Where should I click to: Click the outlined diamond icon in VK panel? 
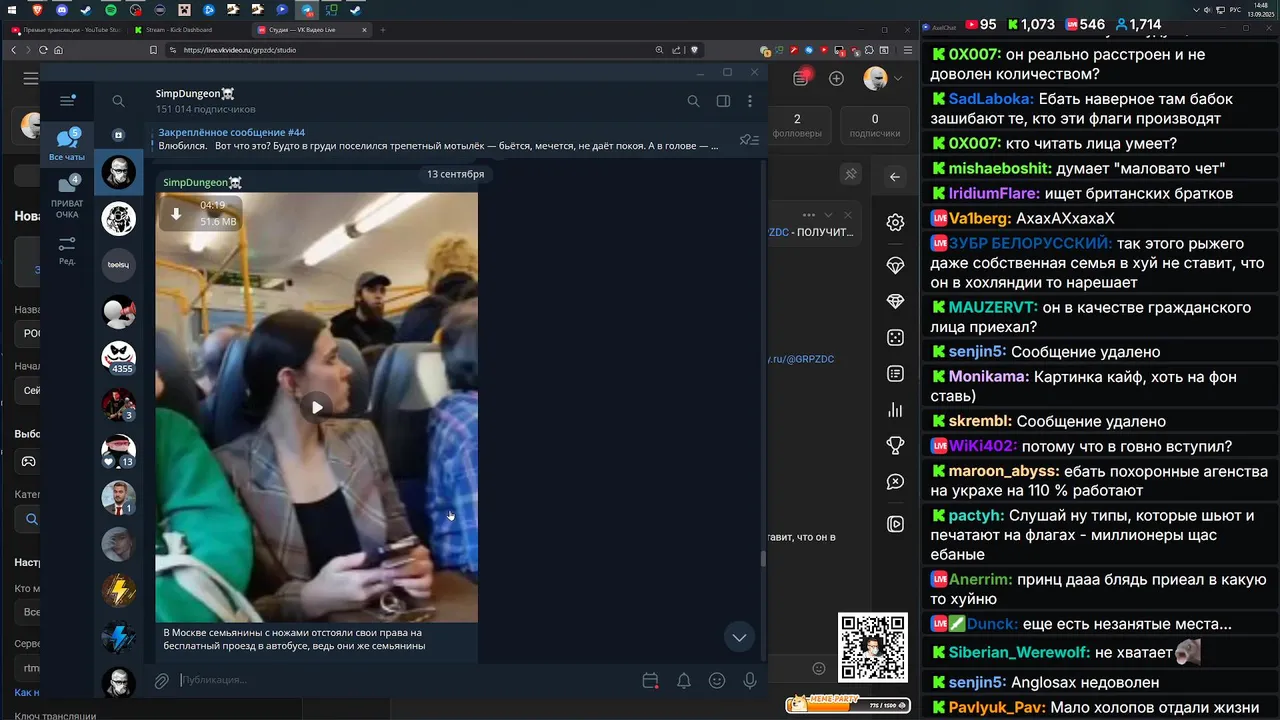coord(895,265)
